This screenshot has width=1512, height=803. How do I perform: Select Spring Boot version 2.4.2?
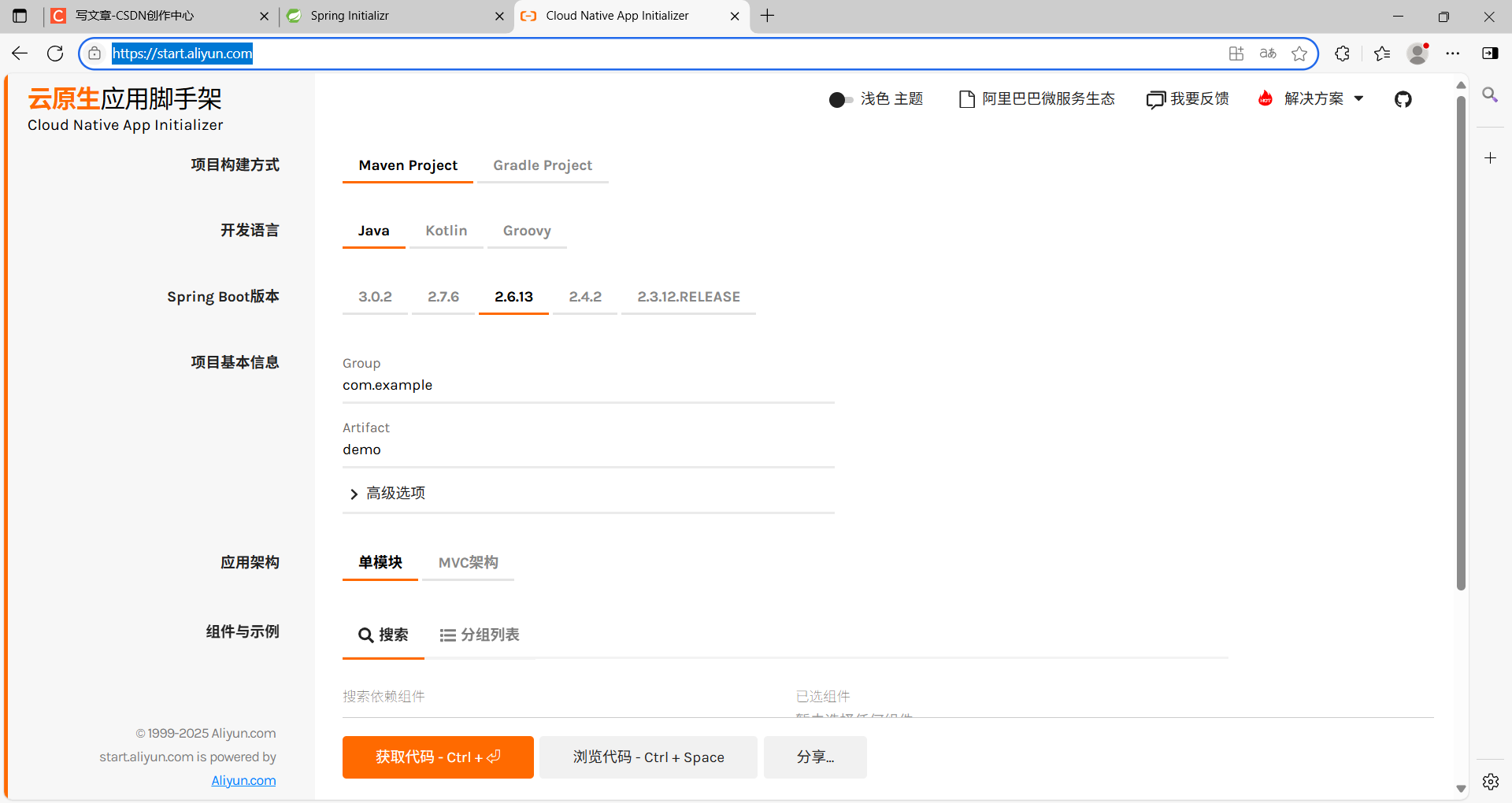[x=585, y=297]
